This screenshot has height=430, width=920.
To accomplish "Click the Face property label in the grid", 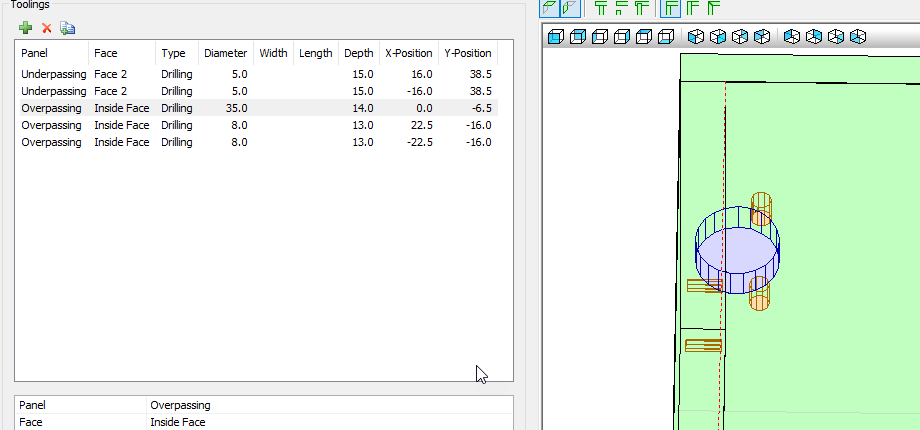I will pos(31,422).
